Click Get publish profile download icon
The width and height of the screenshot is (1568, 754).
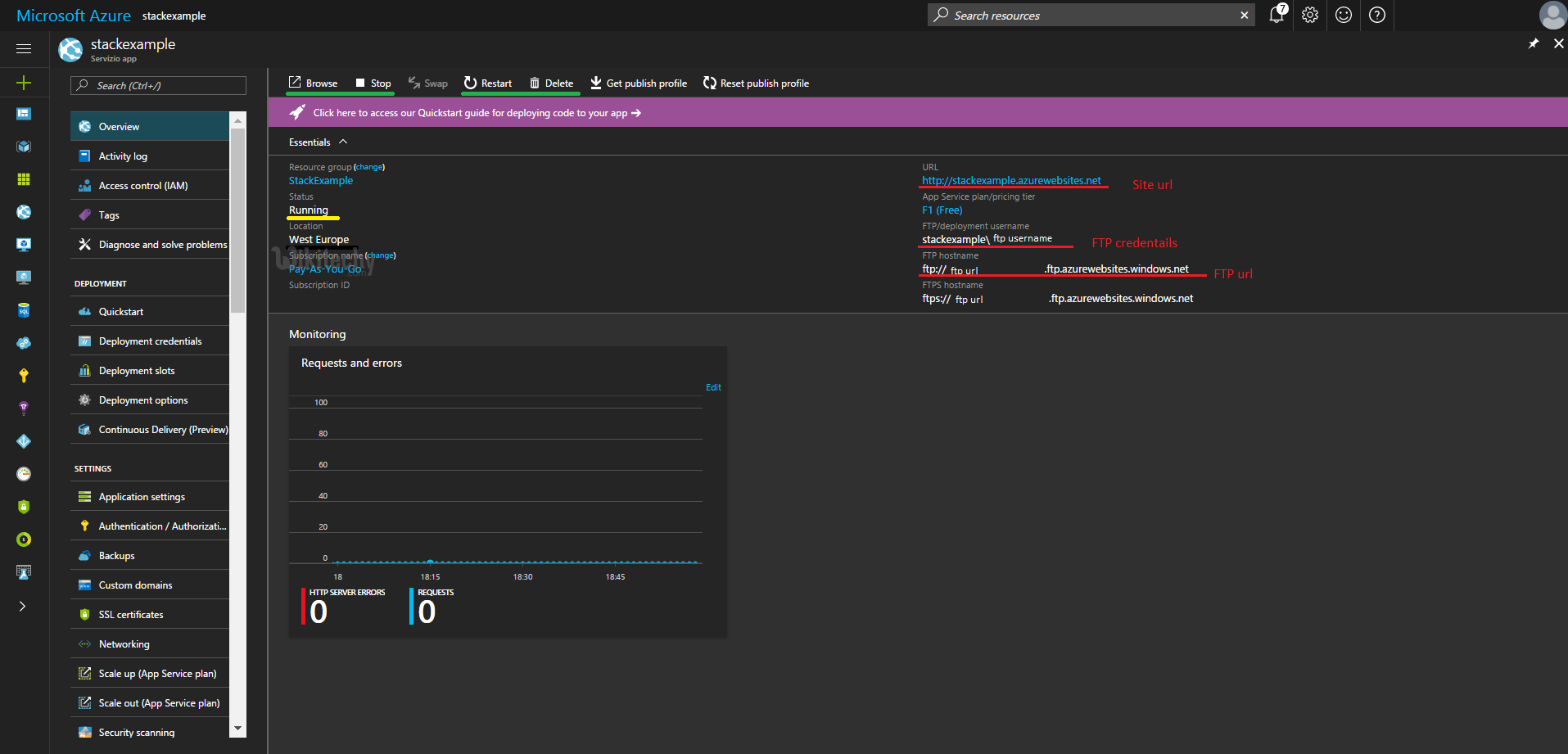tap(596, 84)
